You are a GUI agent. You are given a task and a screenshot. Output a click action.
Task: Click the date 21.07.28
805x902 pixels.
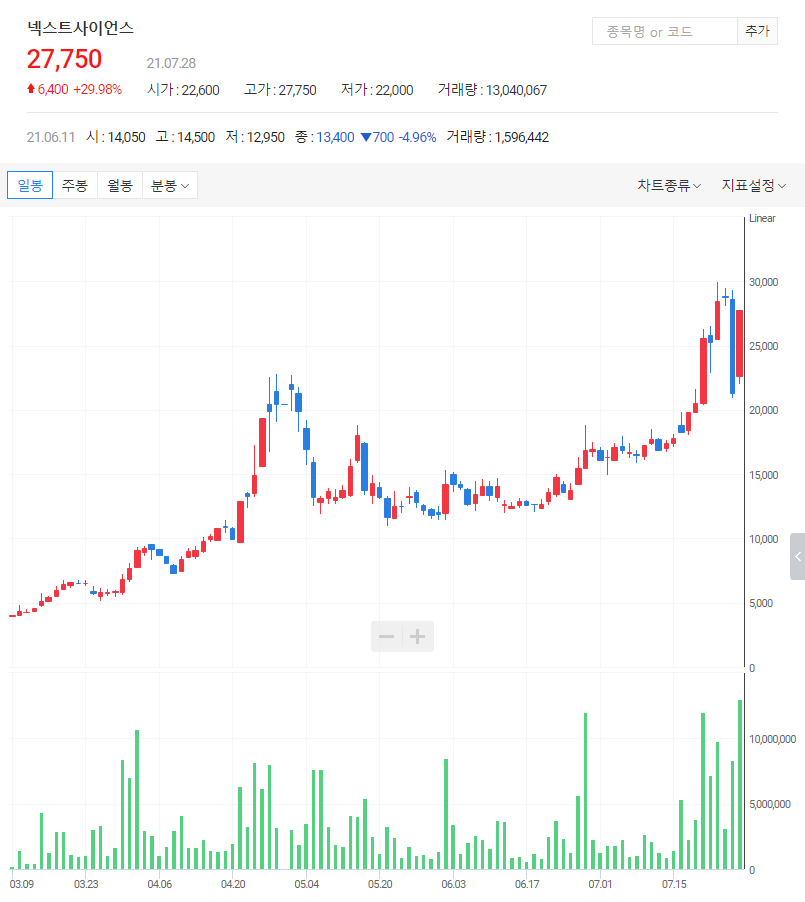(x=171, y=63)
